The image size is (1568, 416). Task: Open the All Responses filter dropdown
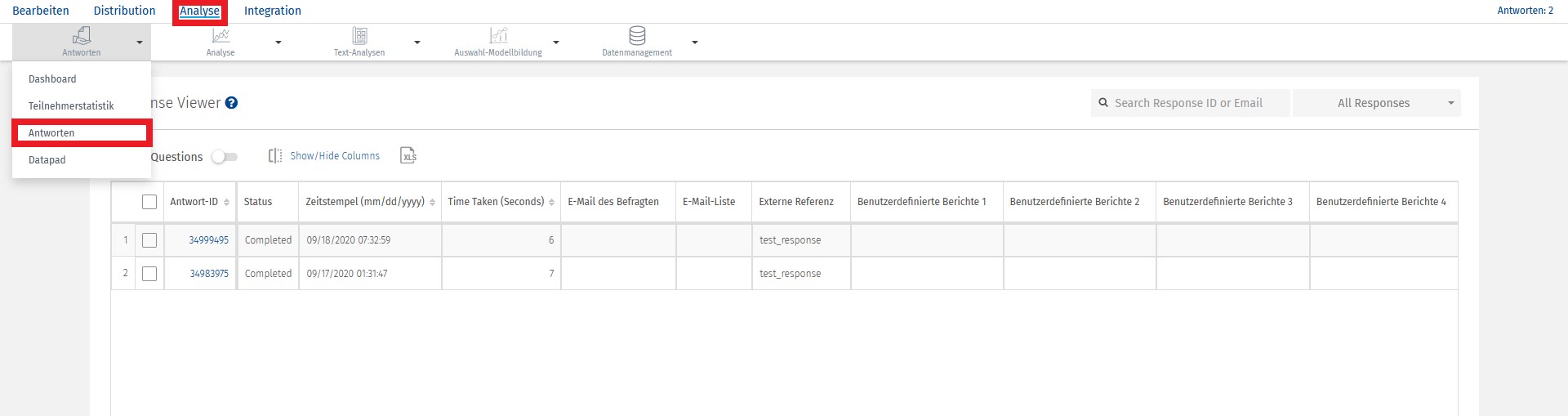tap(1377, 103)
